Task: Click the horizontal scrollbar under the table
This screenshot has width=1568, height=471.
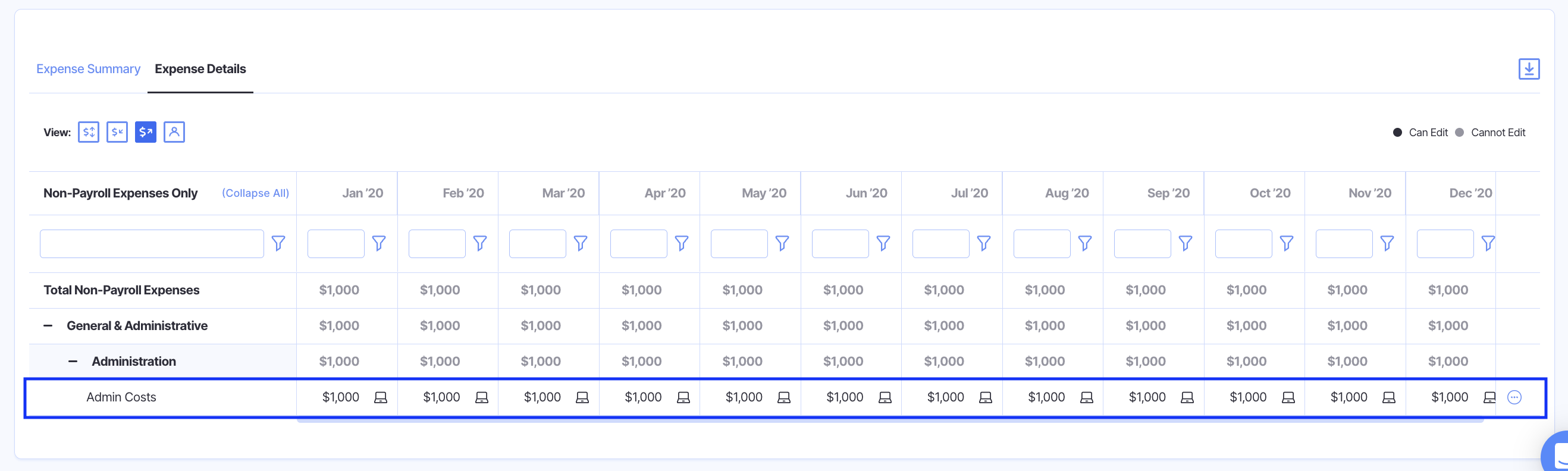Action: coord(889,420)
